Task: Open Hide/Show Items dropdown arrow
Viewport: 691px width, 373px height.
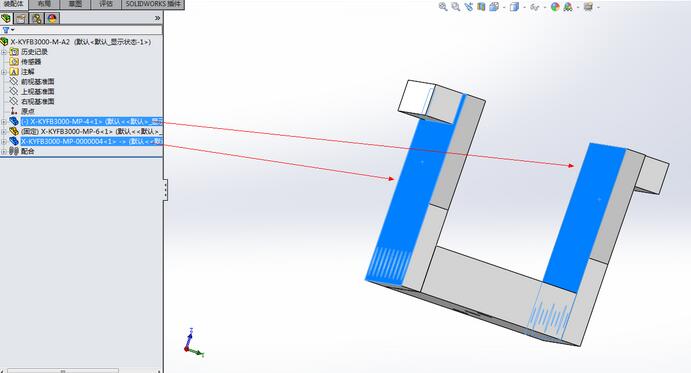Action: 545,7
